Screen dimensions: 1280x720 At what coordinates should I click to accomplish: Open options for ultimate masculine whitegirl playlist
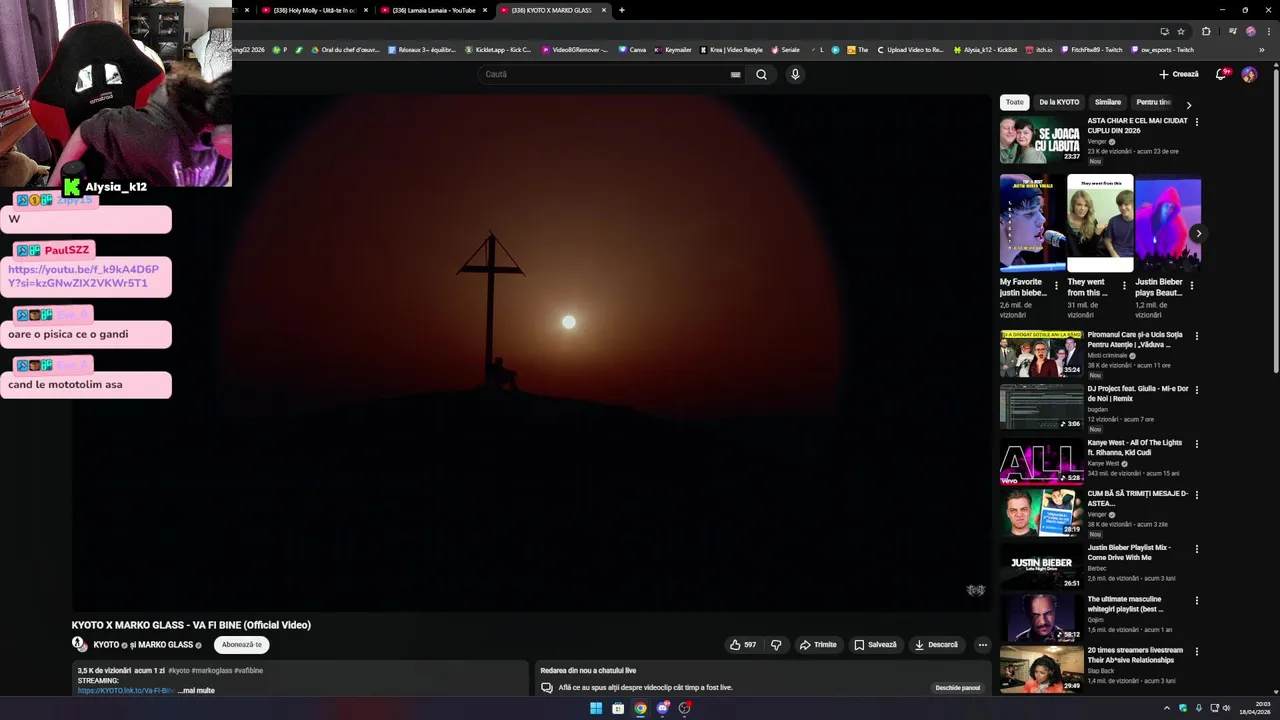pos(1197,601)
